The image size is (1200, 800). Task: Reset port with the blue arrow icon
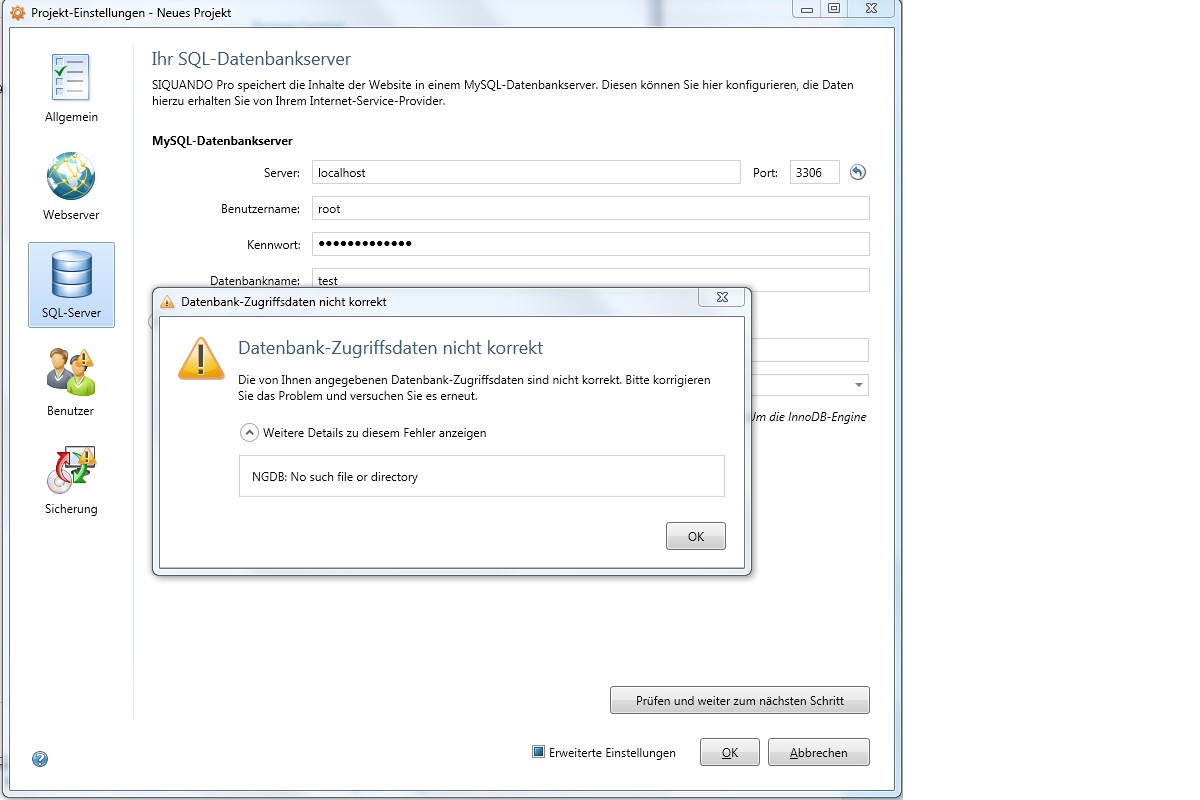(857, 172)
